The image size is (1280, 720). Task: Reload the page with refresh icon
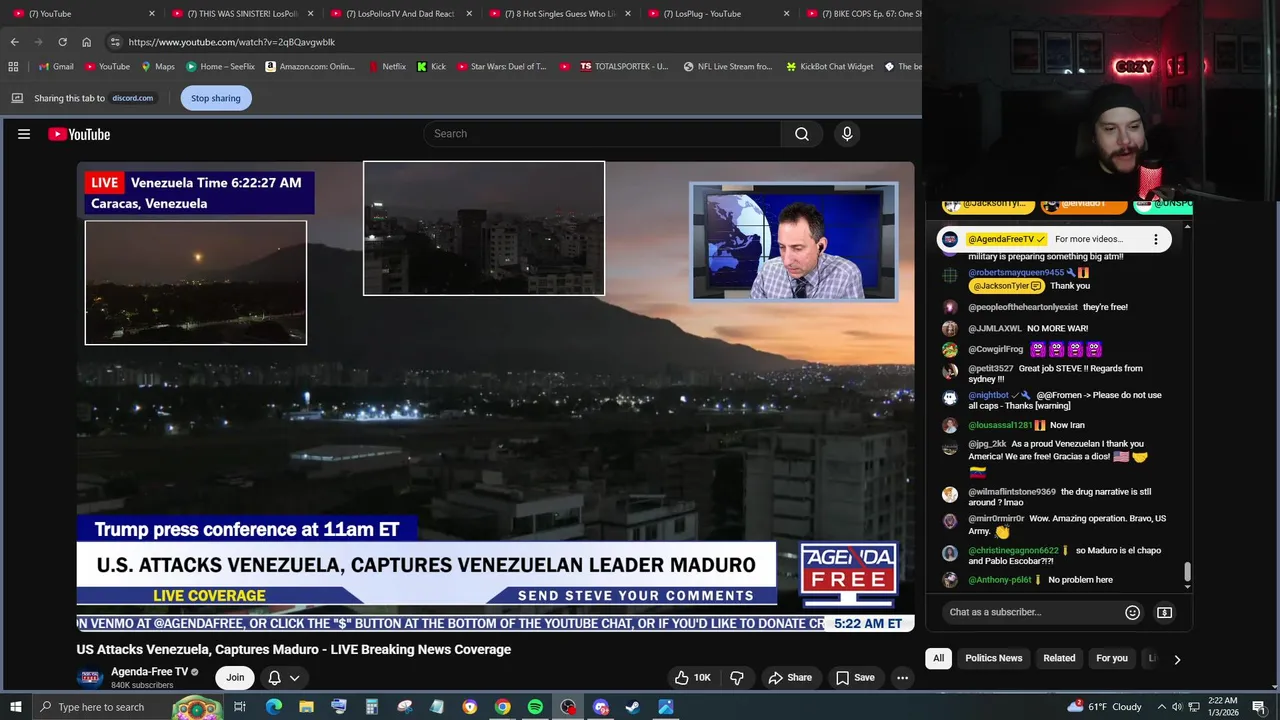[62, 42]
